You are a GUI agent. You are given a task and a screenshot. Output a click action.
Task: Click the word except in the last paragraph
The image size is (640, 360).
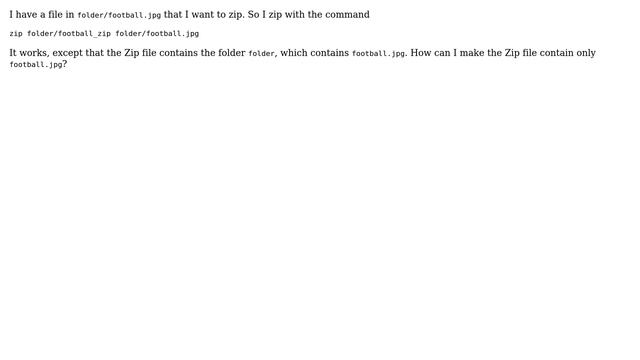tap(67, 53)
